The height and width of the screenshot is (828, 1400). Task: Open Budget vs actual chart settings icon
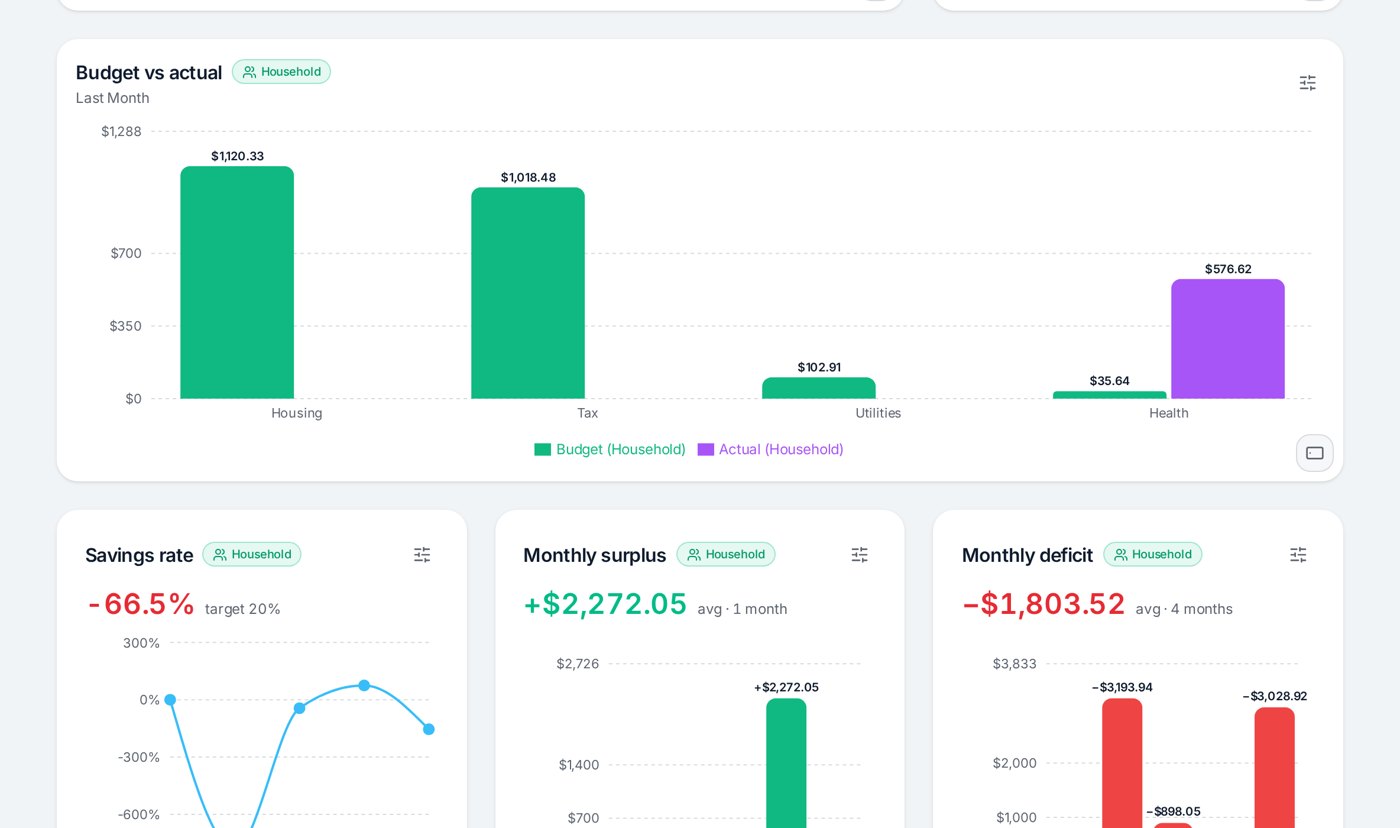tap(1307, 83)
